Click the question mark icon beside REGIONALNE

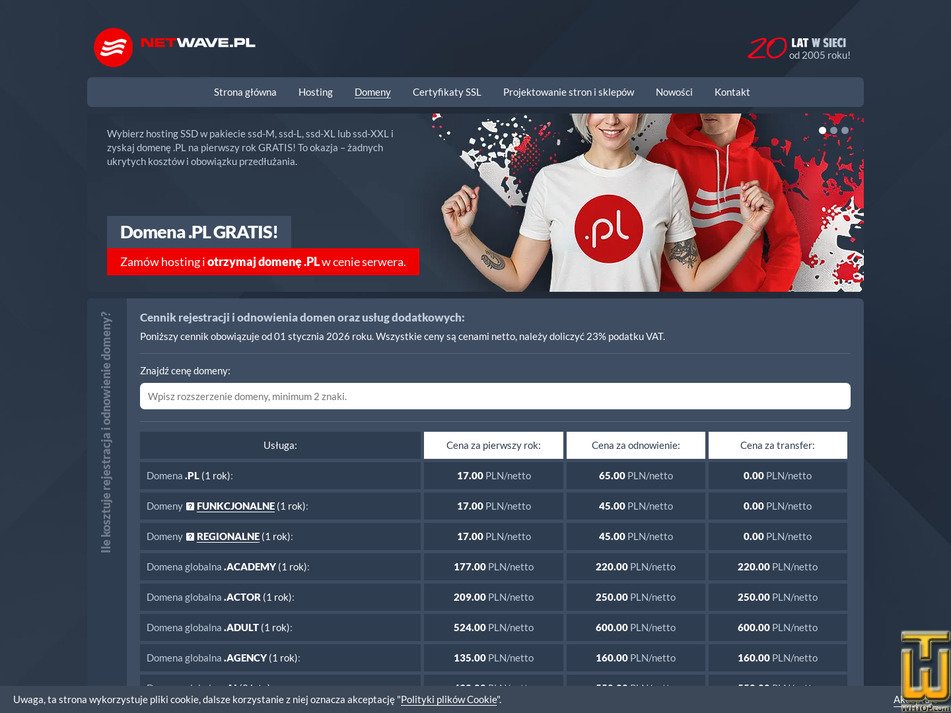tap(191, 537)
